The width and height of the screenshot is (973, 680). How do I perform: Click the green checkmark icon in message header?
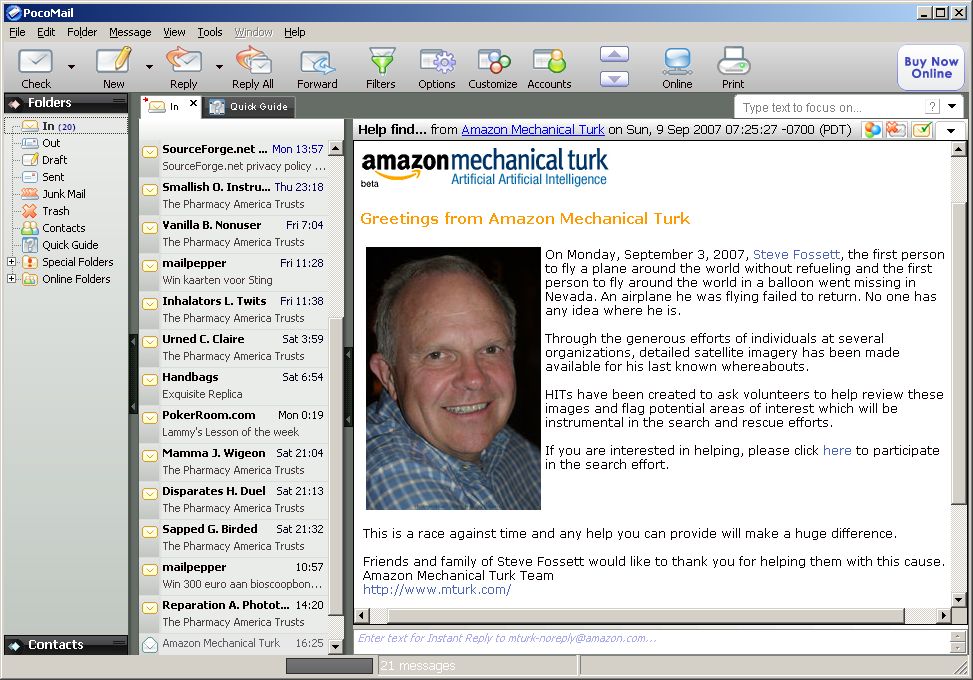coord(922,130)
